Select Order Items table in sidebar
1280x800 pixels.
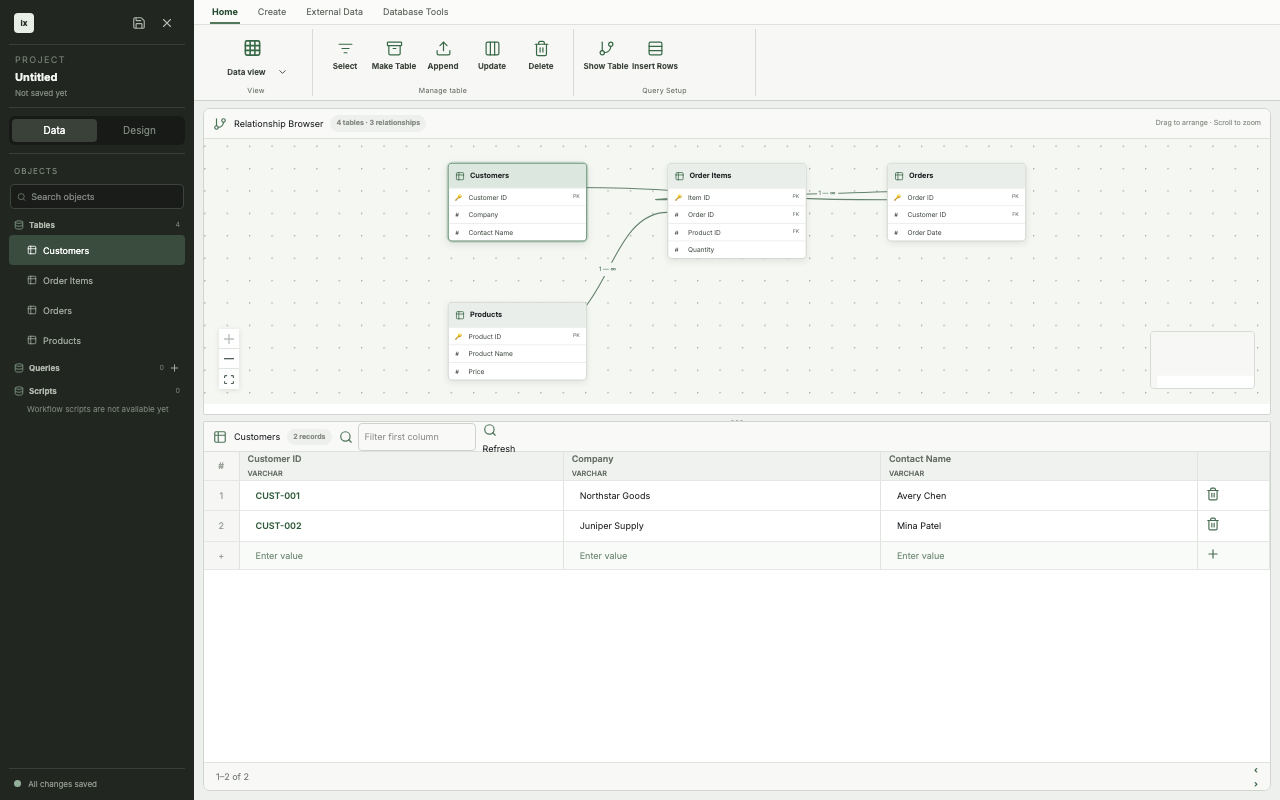97,281
